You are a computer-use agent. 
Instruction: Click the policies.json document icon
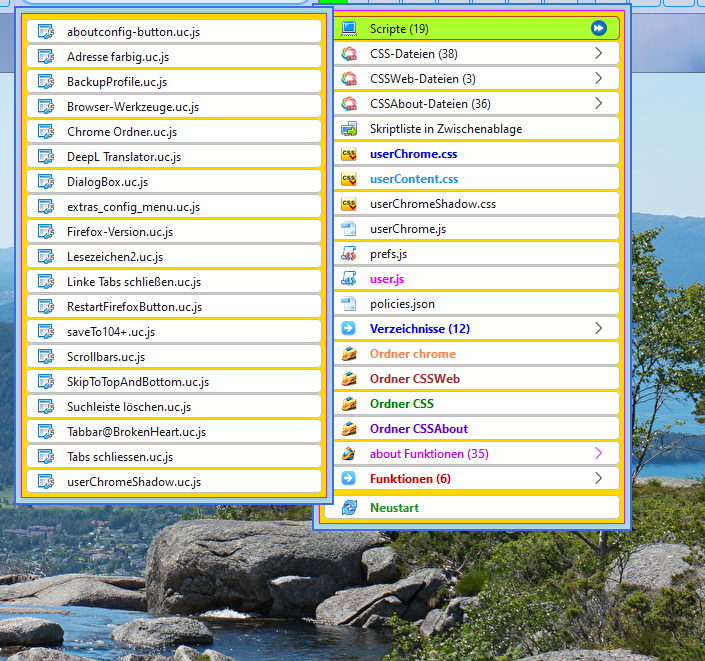click(349, 304)
